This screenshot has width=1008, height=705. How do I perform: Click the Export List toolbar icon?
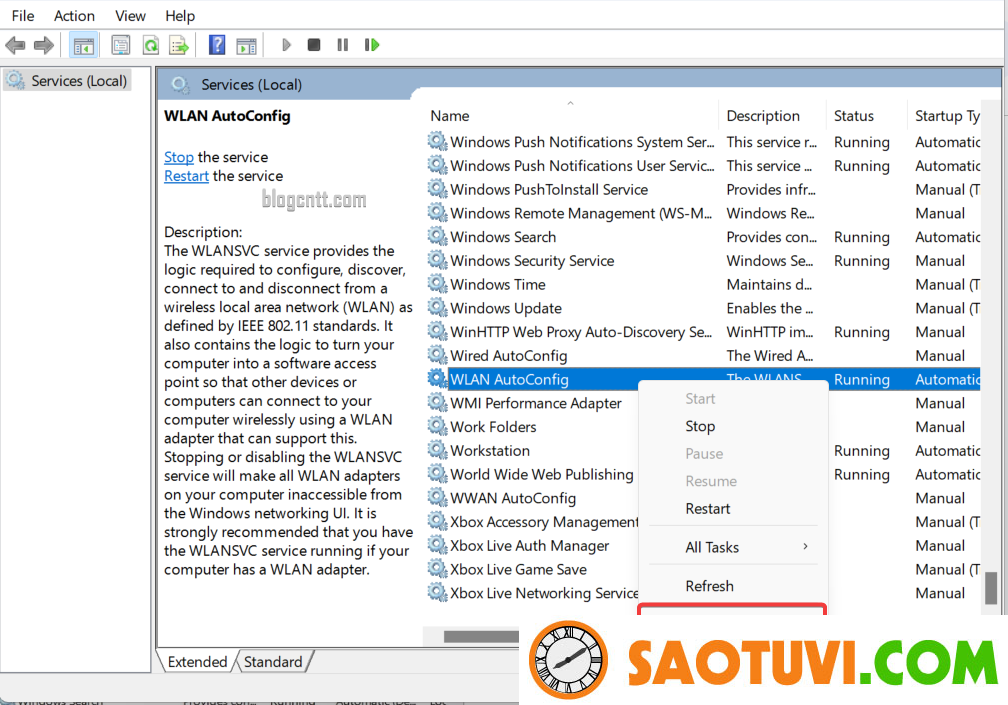tap(179, 45)
